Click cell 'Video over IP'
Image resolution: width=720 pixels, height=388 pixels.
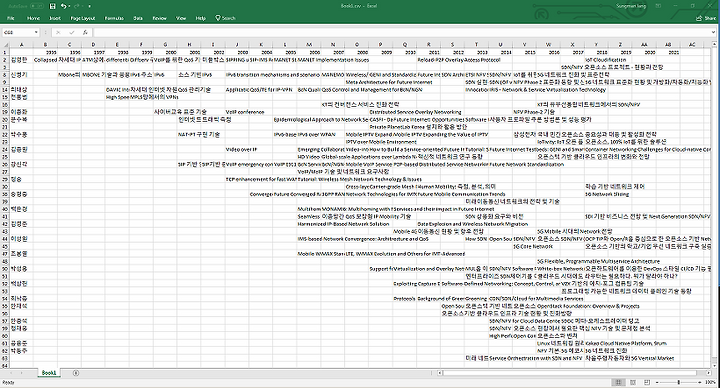click(x=242, y=149)
